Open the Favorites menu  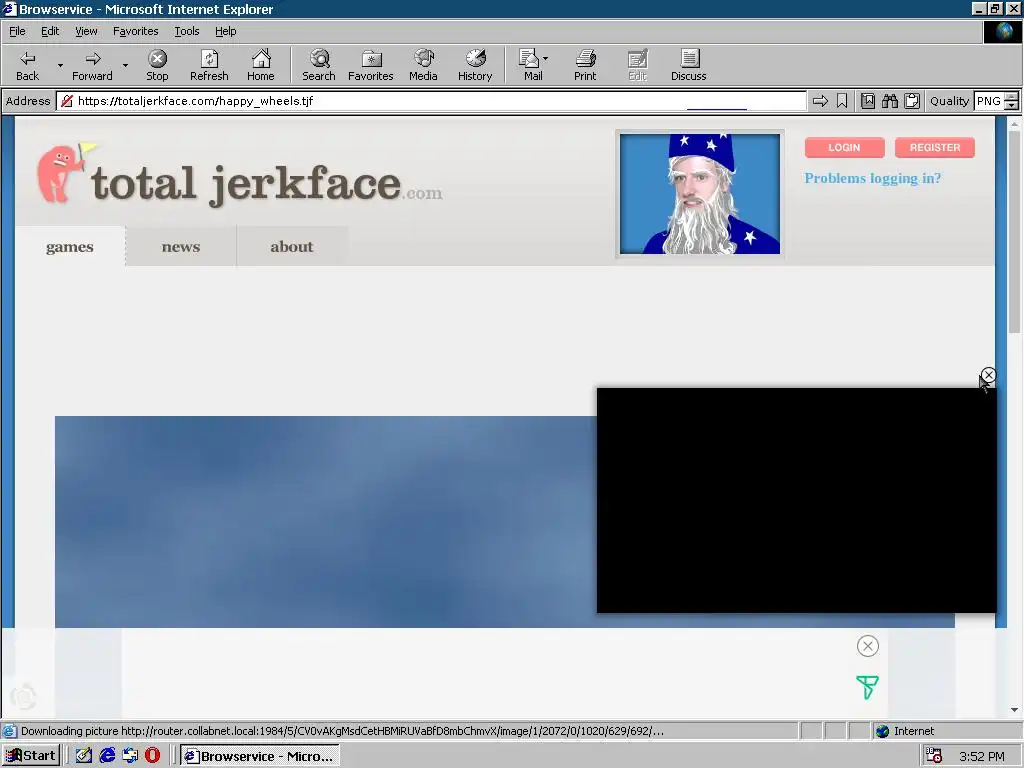point(135,31)
